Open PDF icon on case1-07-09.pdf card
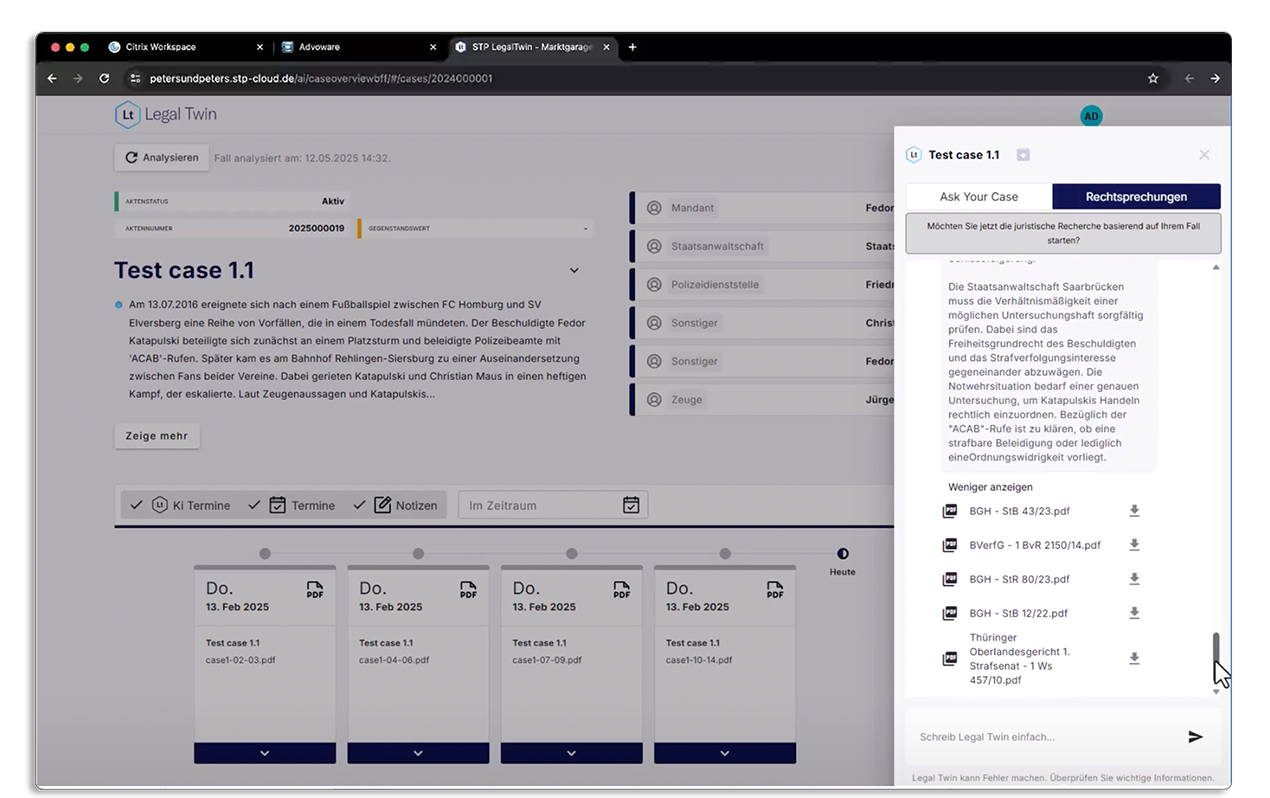 [x=622, y=590]
